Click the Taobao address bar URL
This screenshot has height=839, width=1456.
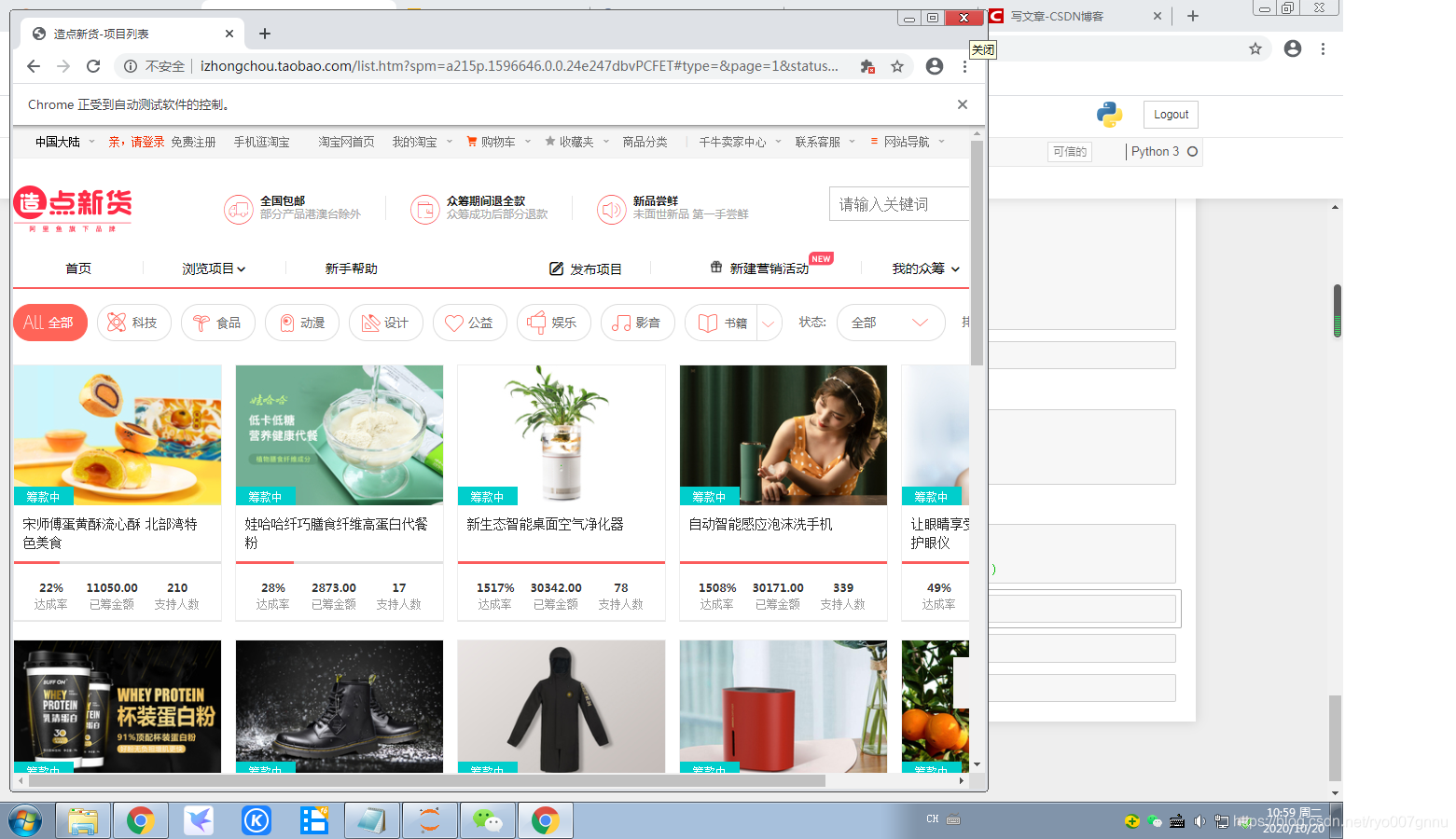(520, 66)
